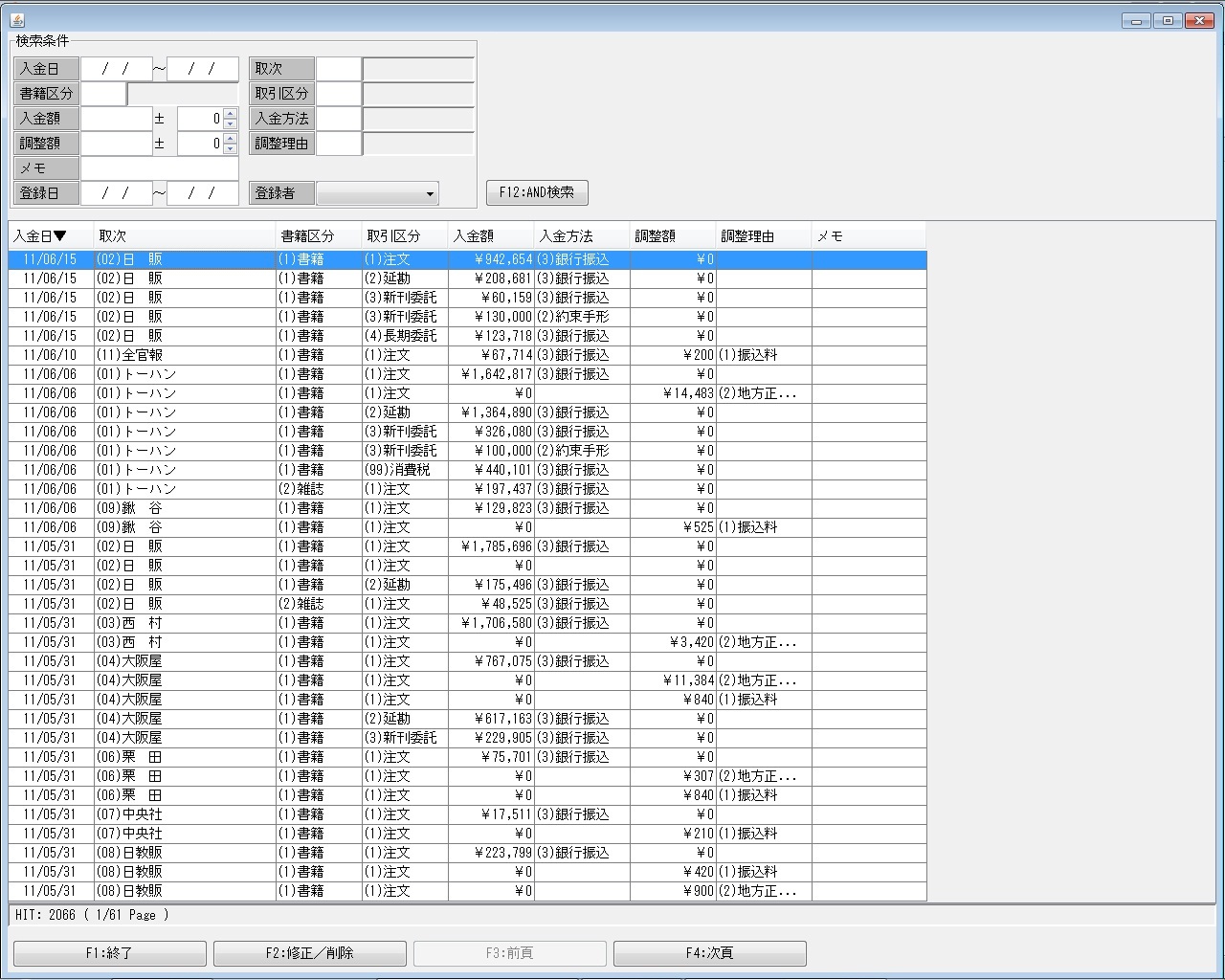The image size is (1225, 980).
Task: Select the row with amount ￥942,654
Action: (467, 259)
